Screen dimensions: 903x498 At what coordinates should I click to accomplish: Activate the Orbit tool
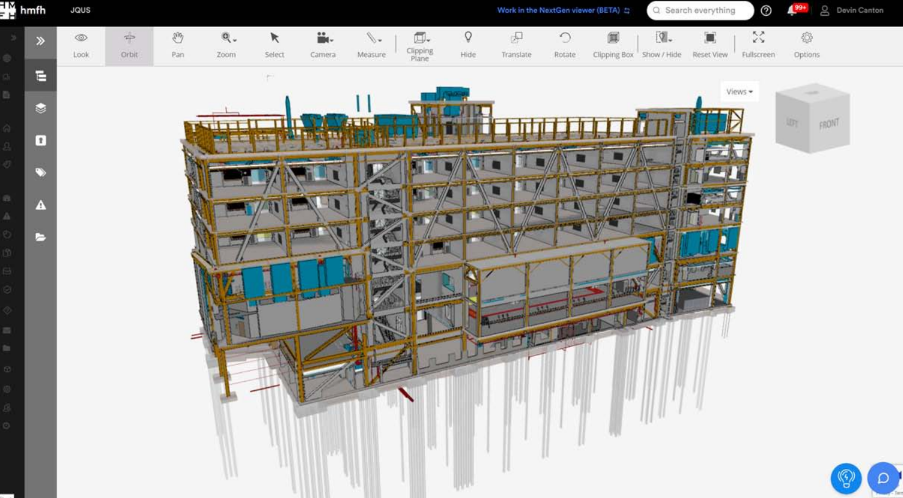129,45
